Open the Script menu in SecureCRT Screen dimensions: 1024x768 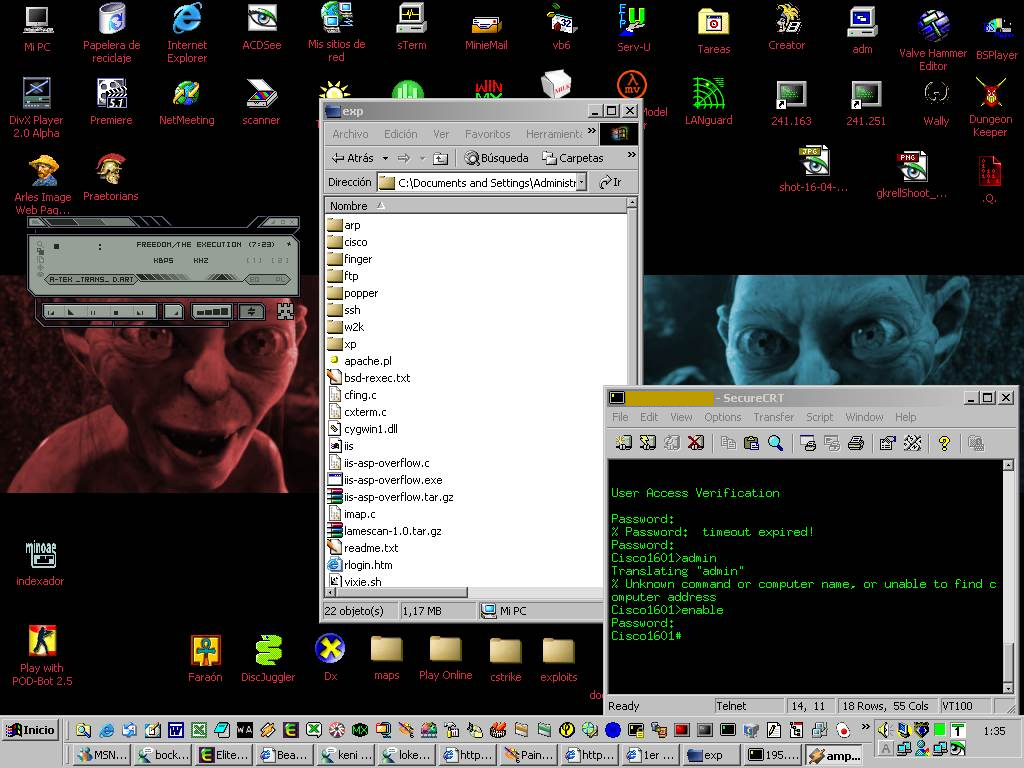coord(819,417)
